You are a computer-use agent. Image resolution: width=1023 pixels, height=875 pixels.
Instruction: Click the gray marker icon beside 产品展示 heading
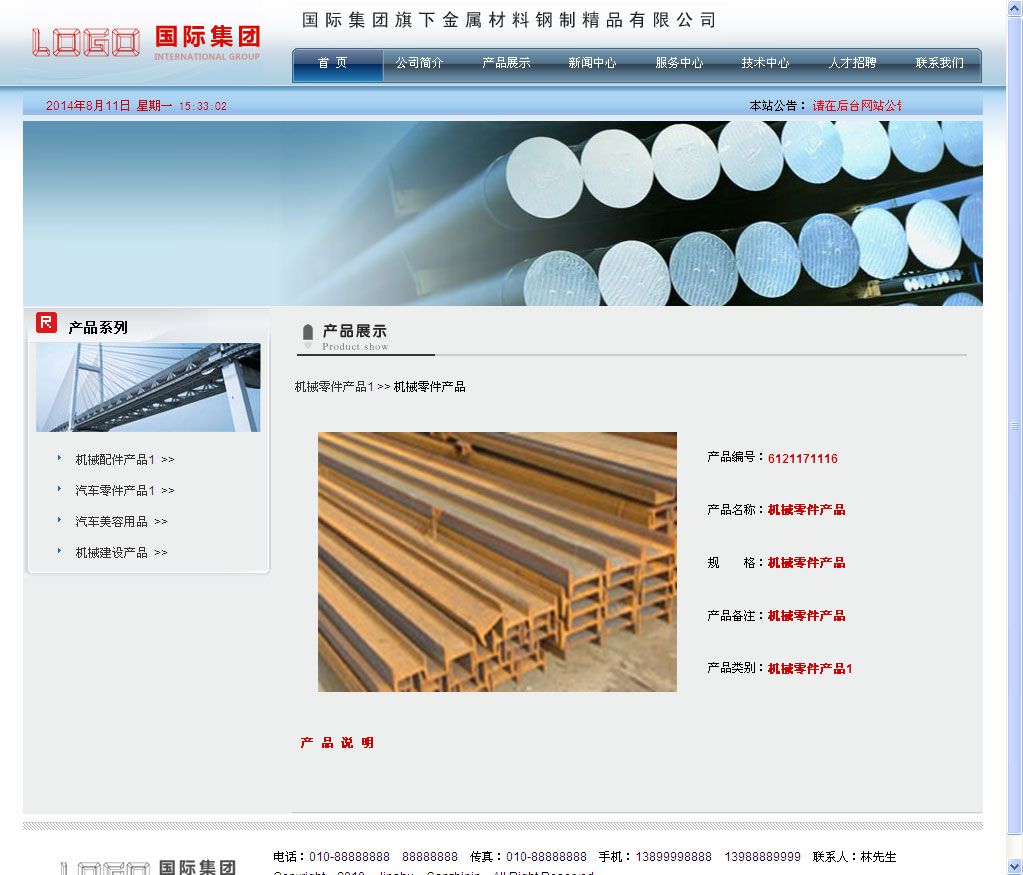(x=307, y=336)
